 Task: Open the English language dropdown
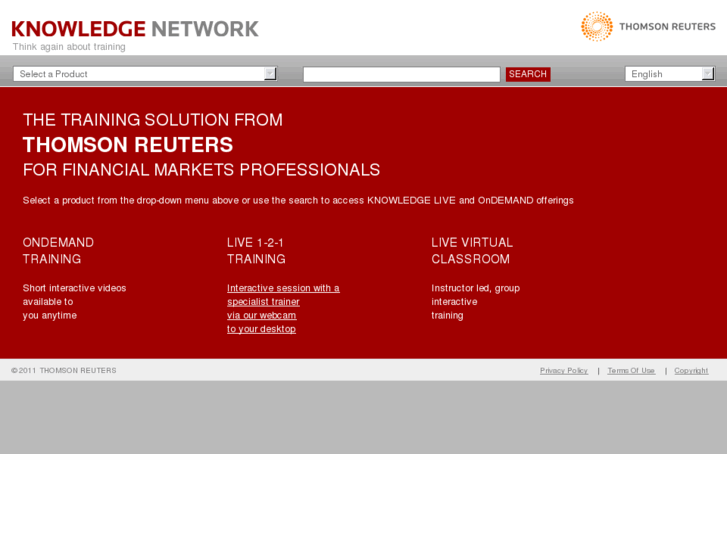point(670,74)
